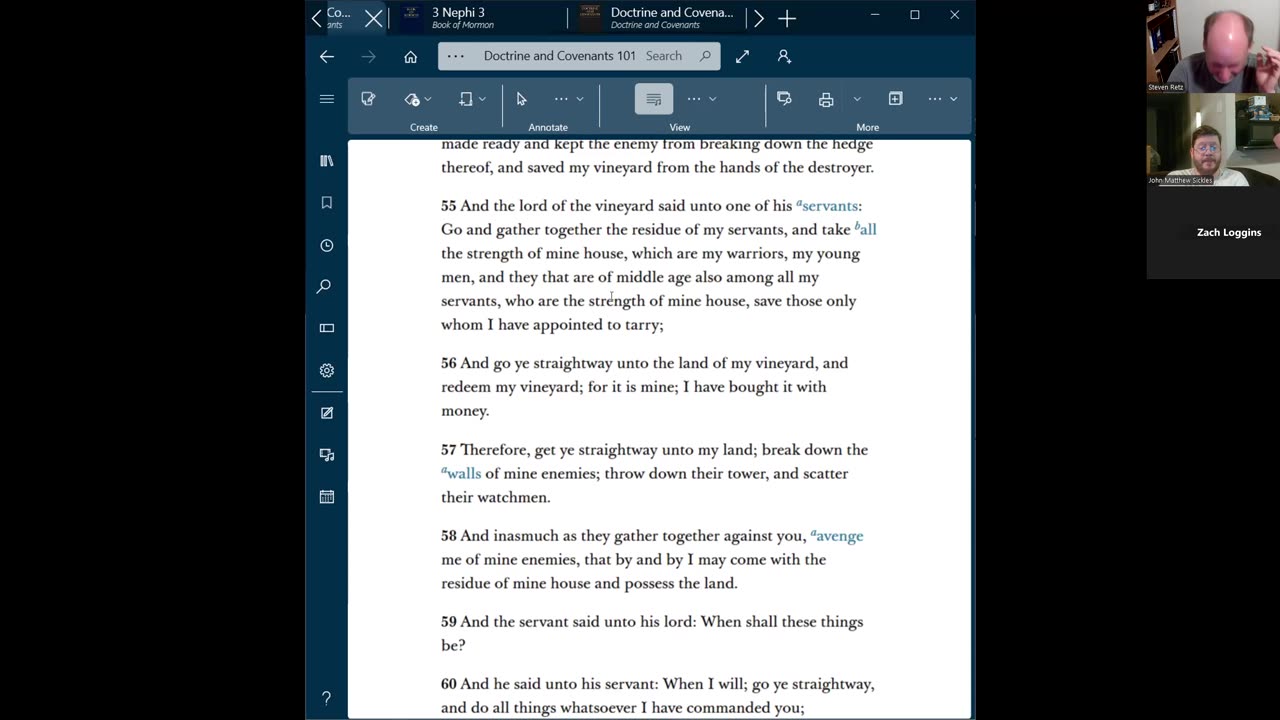Click the add clipping document icon in Create
Viewport: 1280px width, 720px height.
466,99
